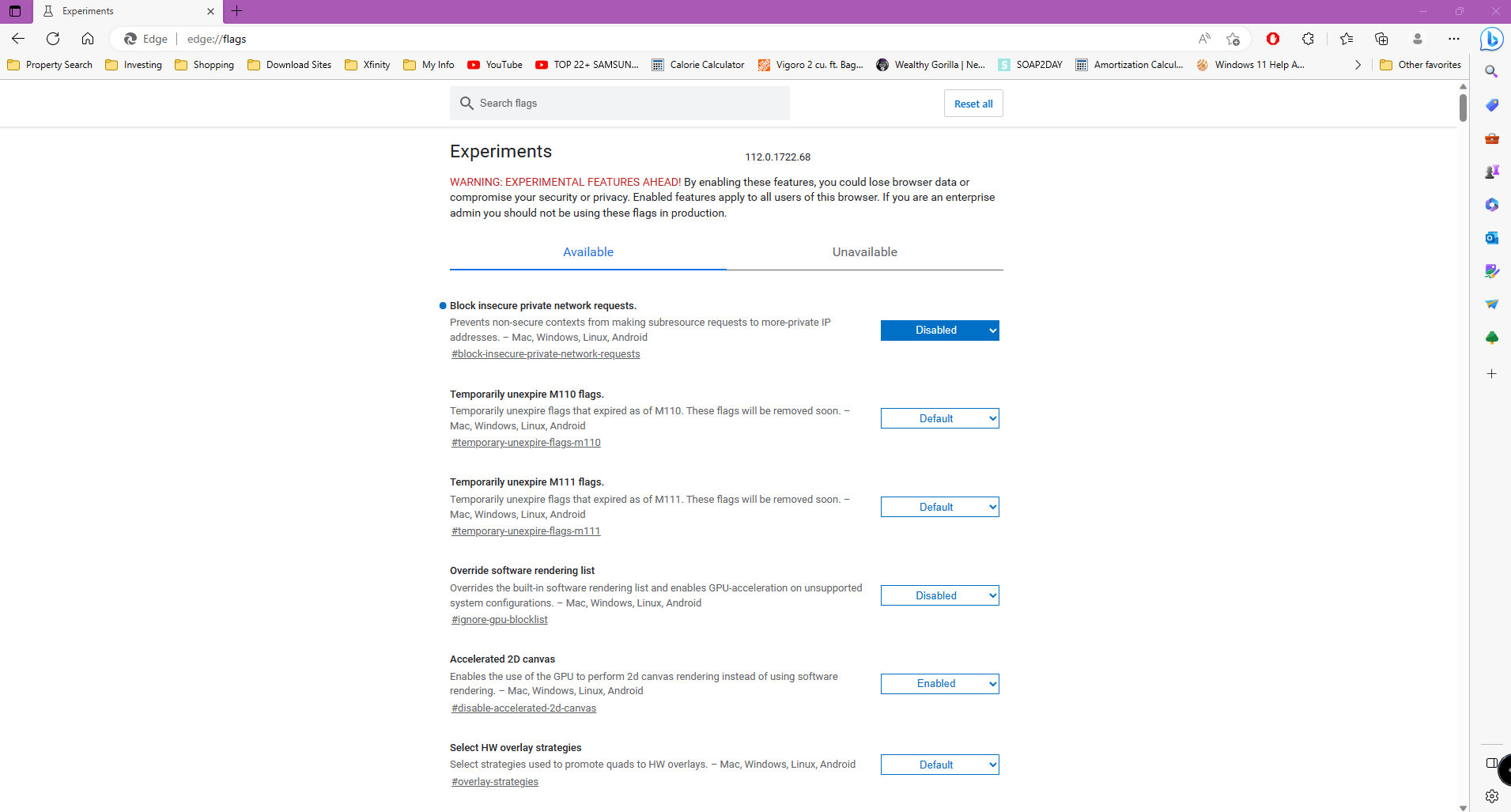This screenshot has width=1511, height=812.
Task: Open Shopping bookmark folder
Action: tap(205, 65)
